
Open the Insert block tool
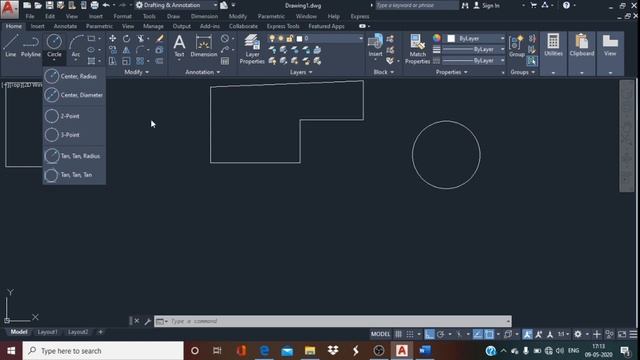pyautogui.click(x=375, y=45)
